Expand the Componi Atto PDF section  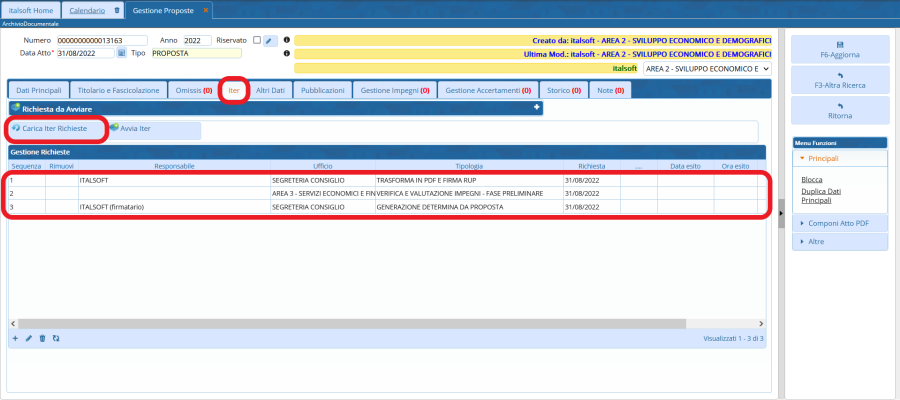(839, 222)
